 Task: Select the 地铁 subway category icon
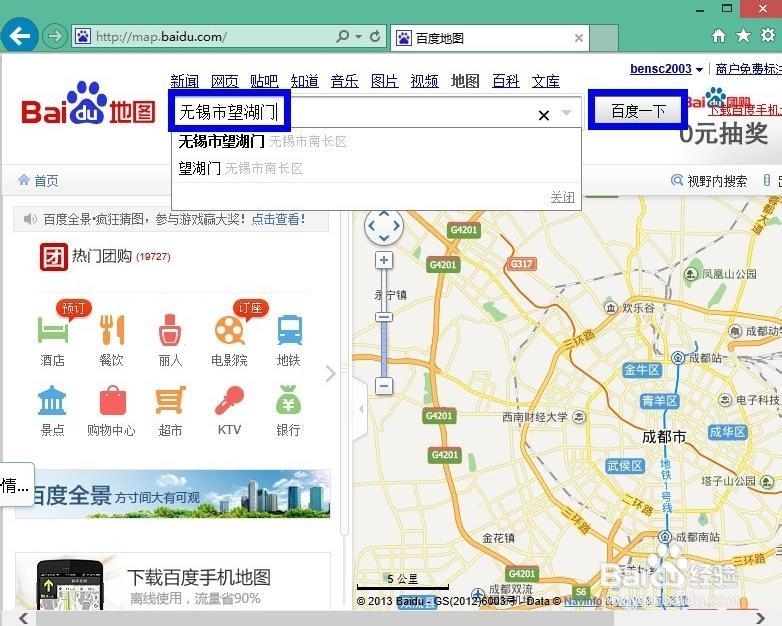[x=289, y=330]
